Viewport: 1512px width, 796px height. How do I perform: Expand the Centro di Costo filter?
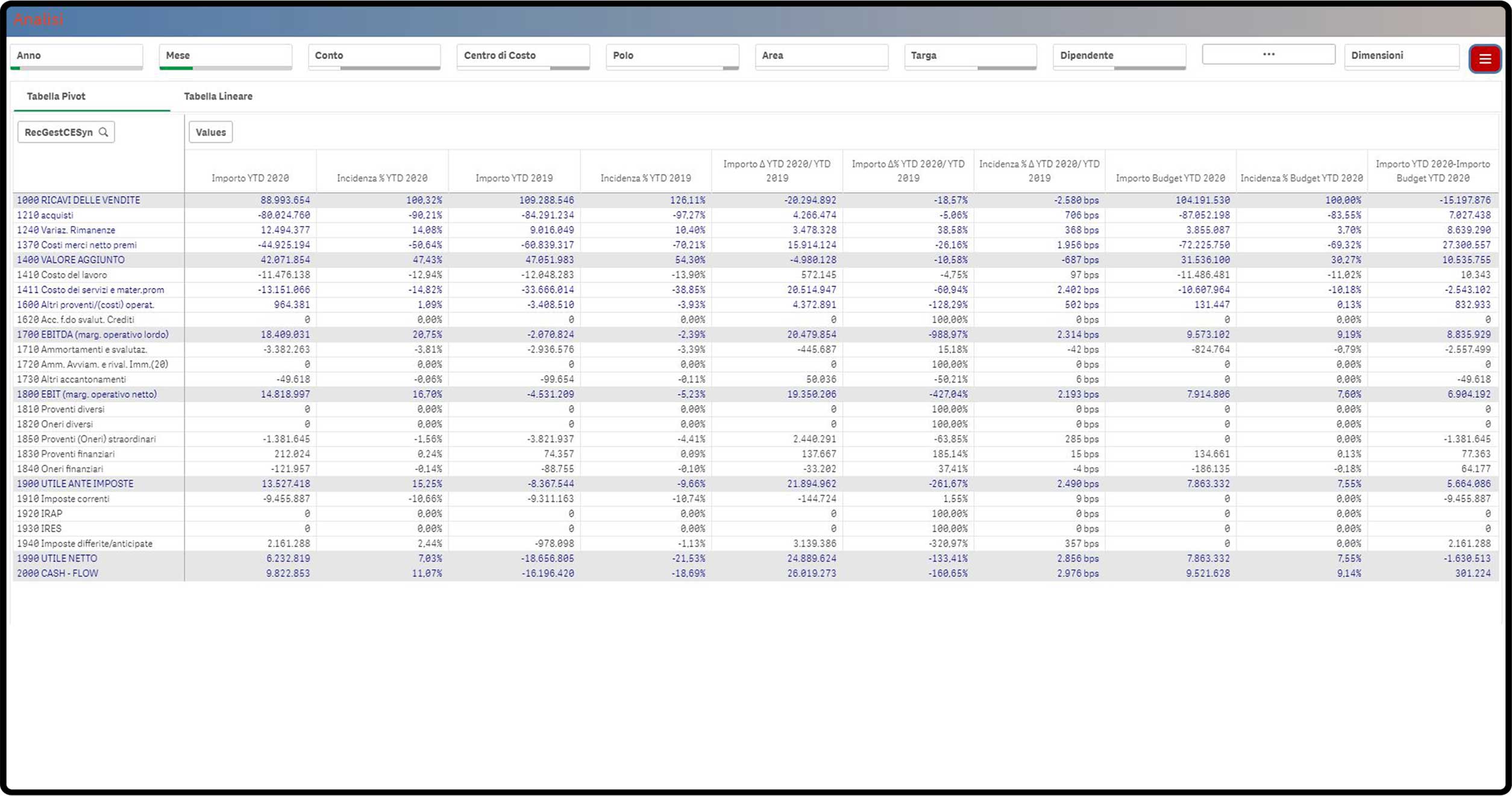coord(523,55)
